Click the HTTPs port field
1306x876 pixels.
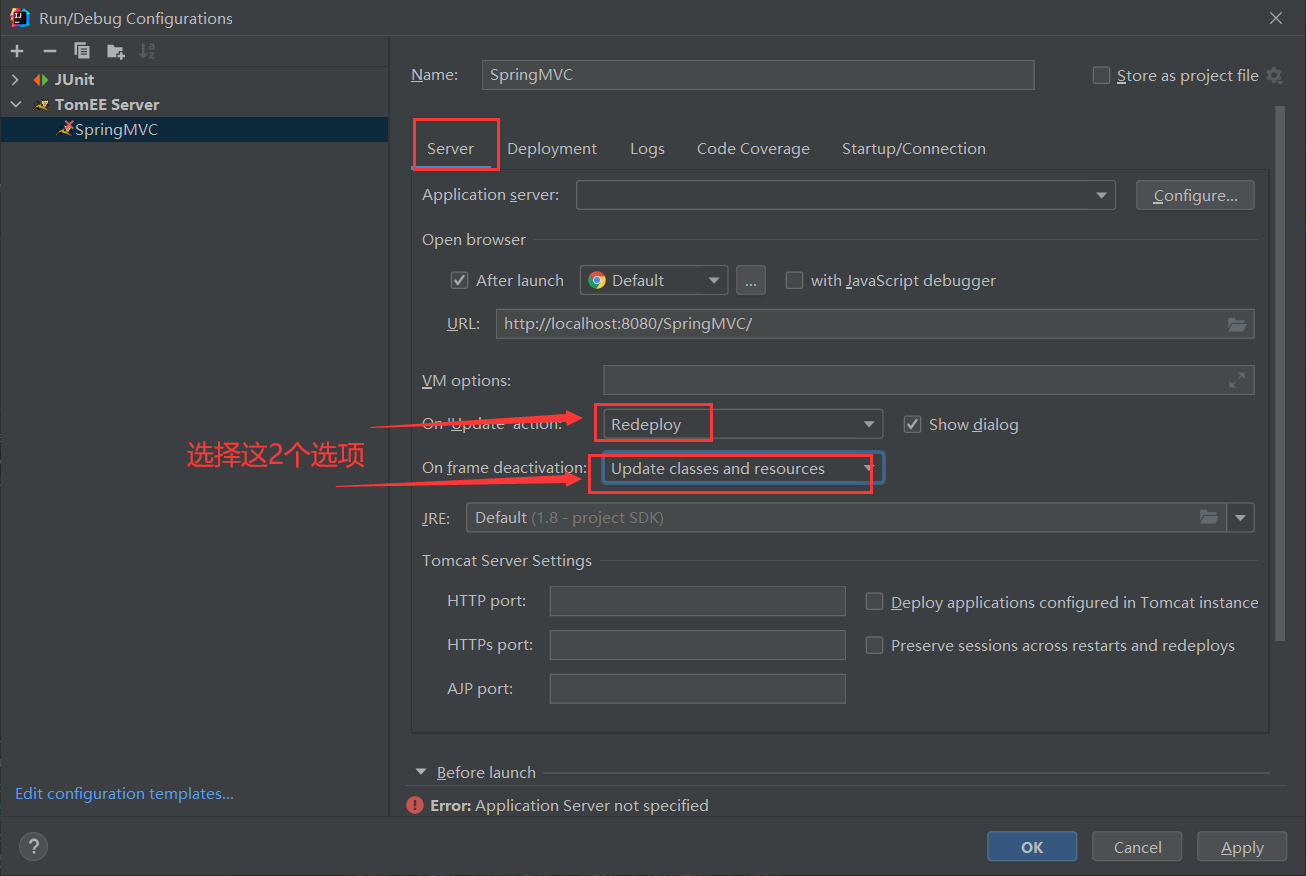coord(697,645)
